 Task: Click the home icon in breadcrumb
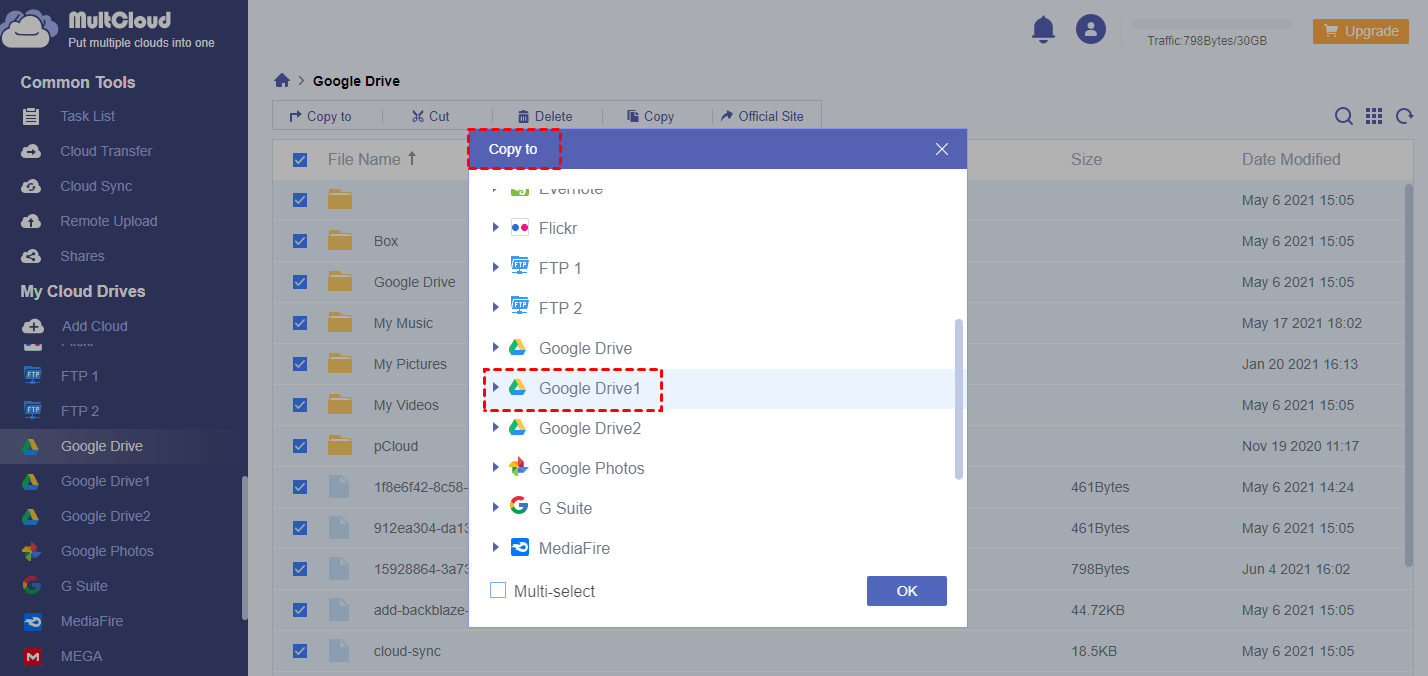point(282,81)
